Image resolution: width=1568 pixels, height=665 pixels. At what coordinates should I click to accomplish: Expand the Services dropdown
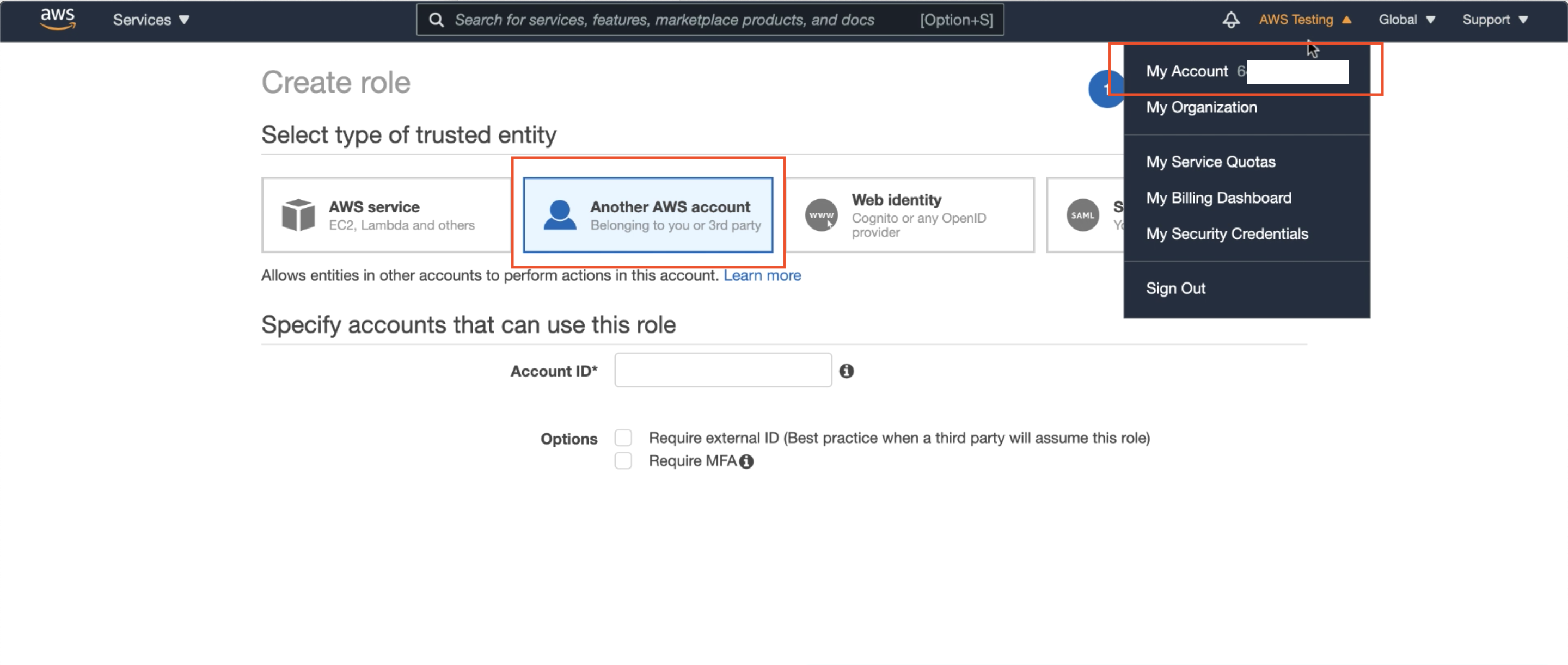(151, 20)
